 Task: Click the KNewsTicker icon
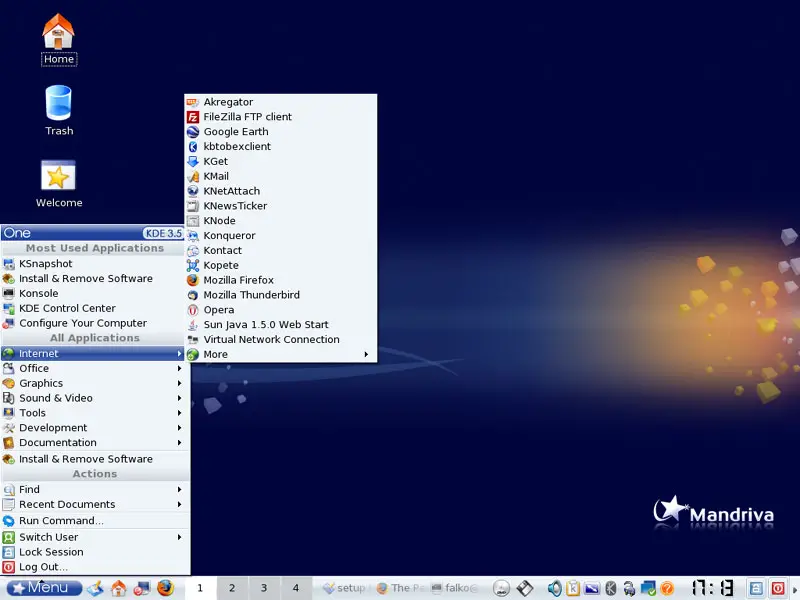tap(193, 206)
